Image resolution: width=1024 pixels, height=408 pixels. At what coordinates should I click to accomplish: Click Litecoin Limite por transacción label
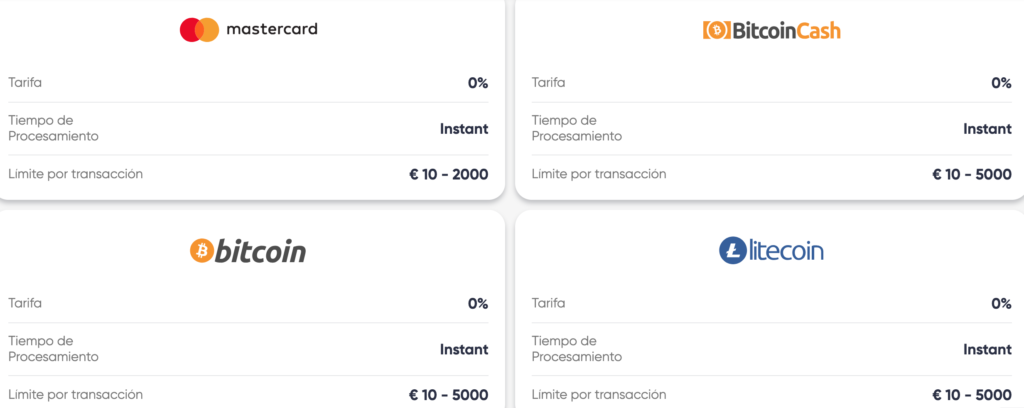(x=599, y=394)
